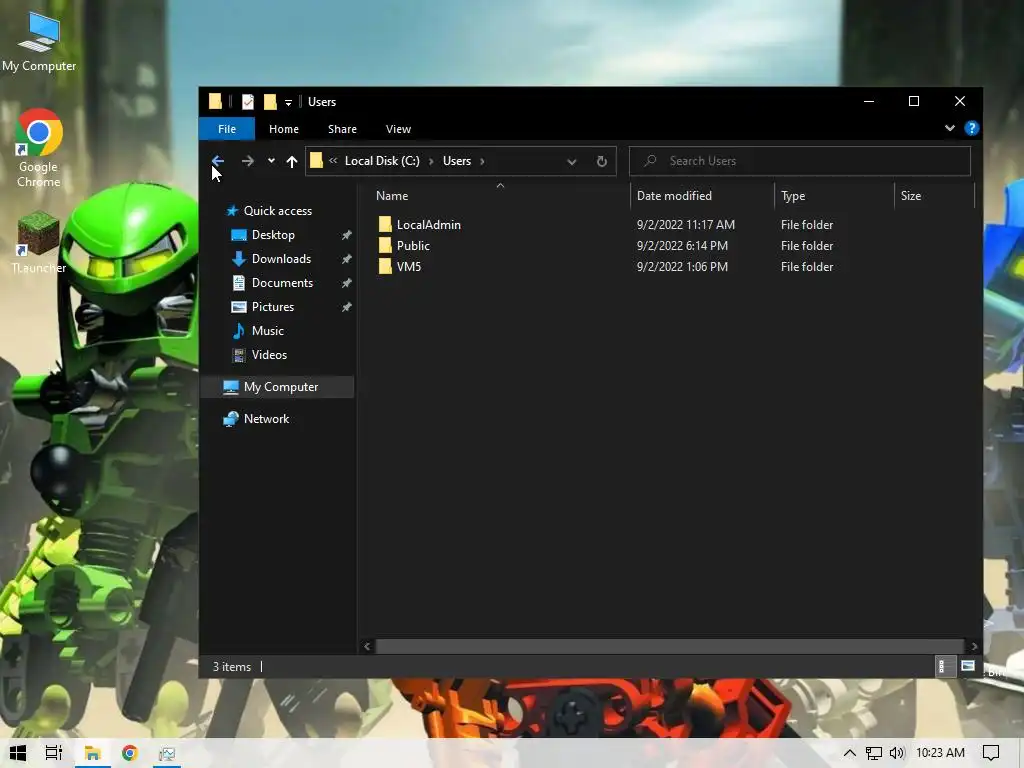Click the pin icon beside Desktop
The image size is (1024, 768).
(x=347, y=235)
